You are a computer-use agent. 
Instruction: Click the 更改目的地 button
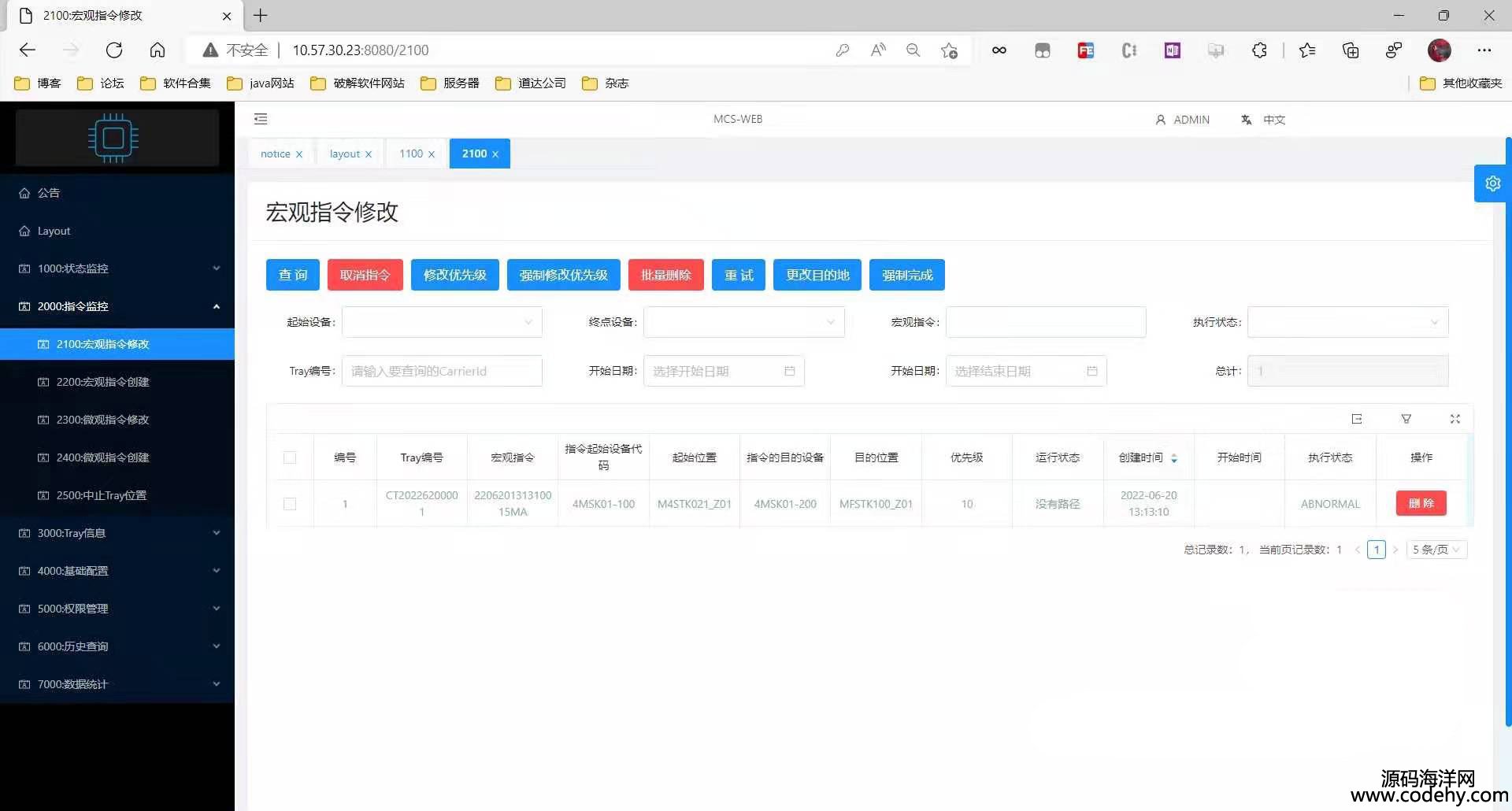click(817, 275)
